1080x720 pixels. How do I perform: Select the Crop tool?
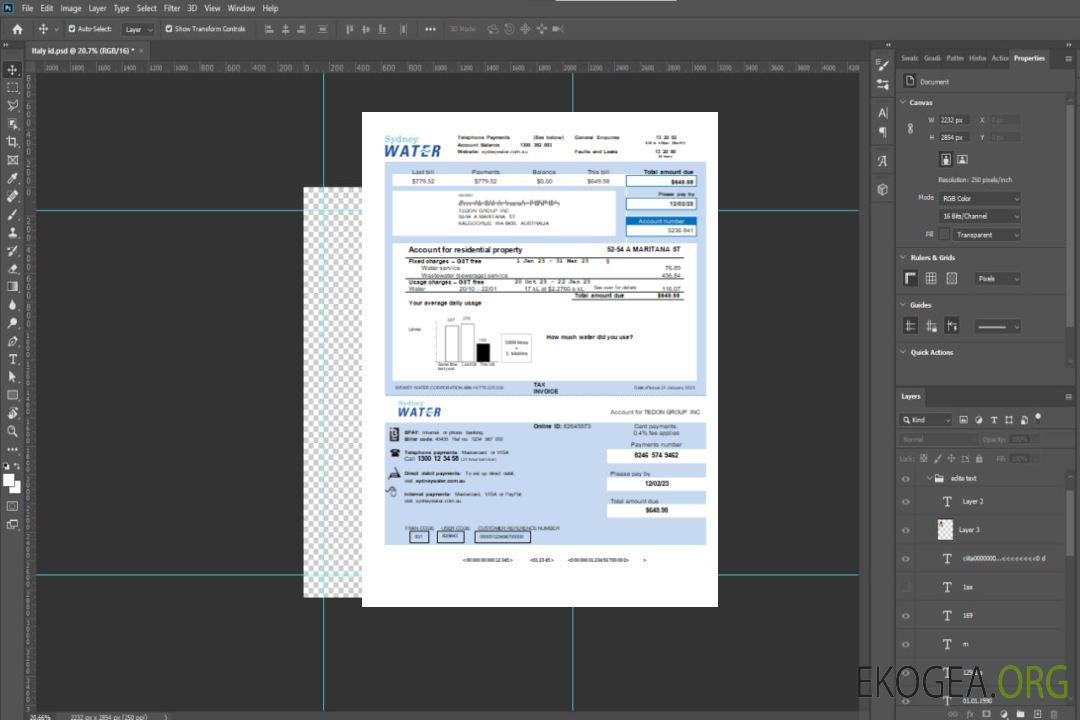(13, 142)
